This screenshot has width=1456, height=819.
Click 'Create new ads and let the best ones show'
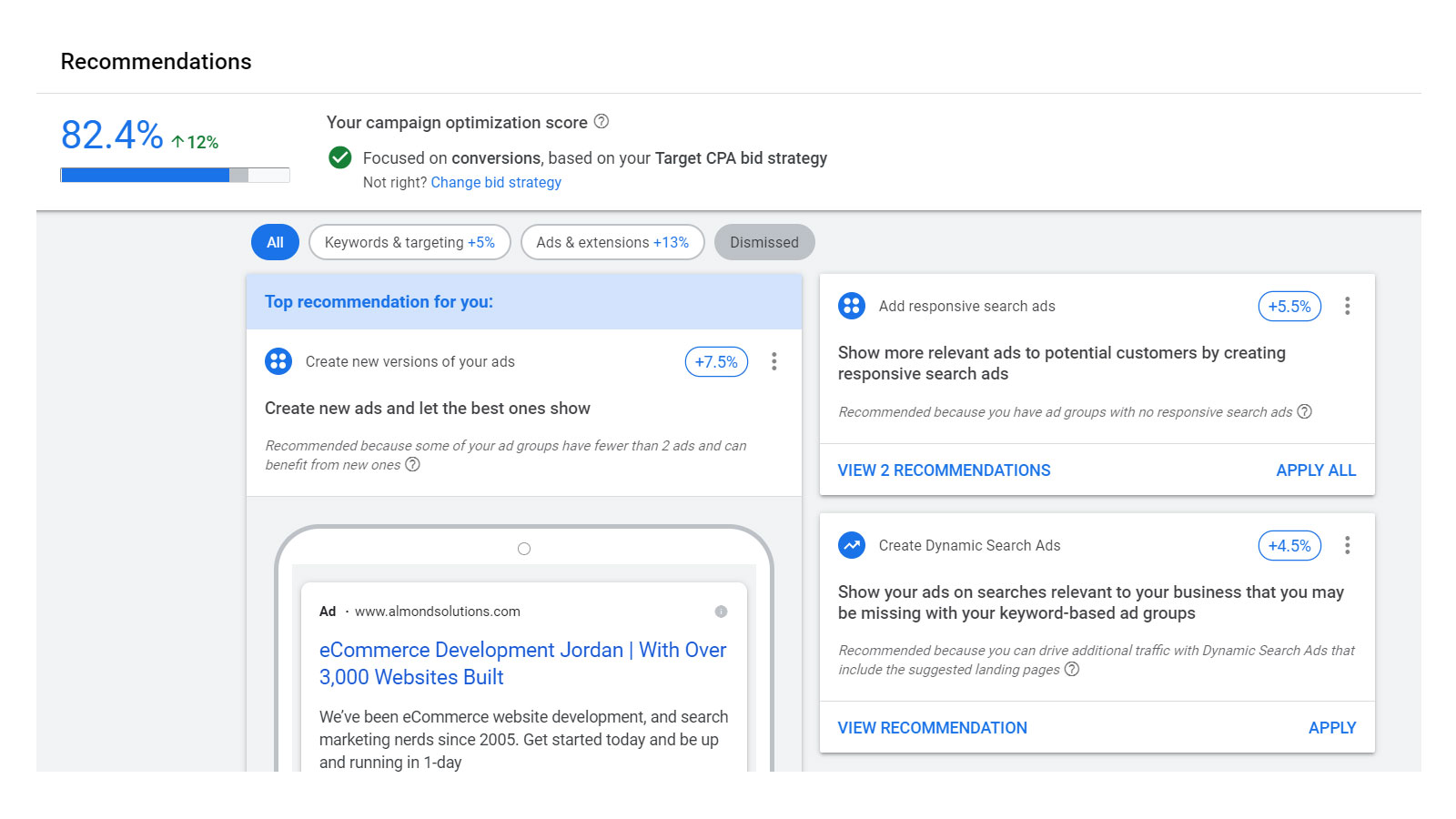click(428, 408)
